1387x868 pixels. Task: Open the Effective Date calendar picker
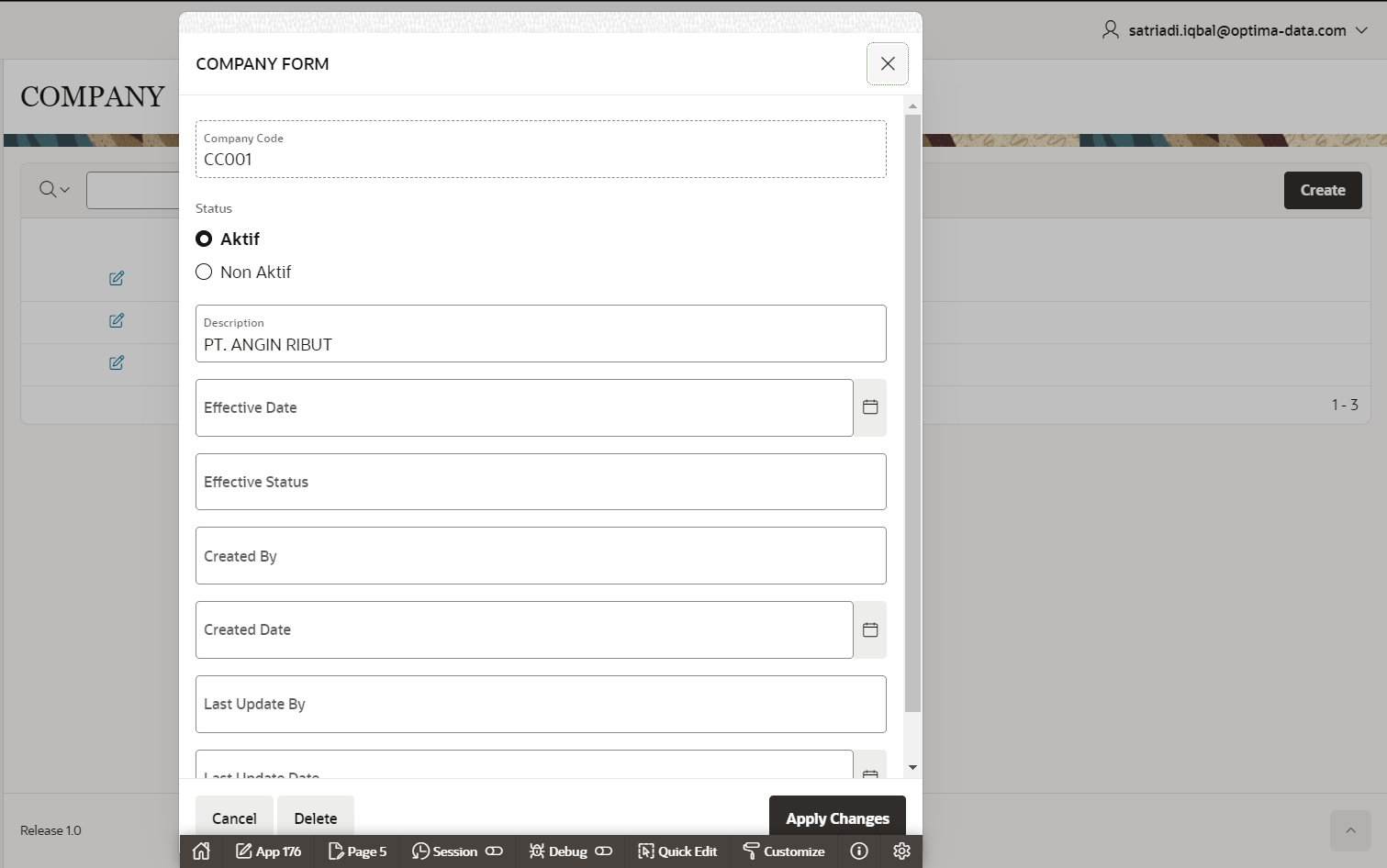tap(870, 407)
